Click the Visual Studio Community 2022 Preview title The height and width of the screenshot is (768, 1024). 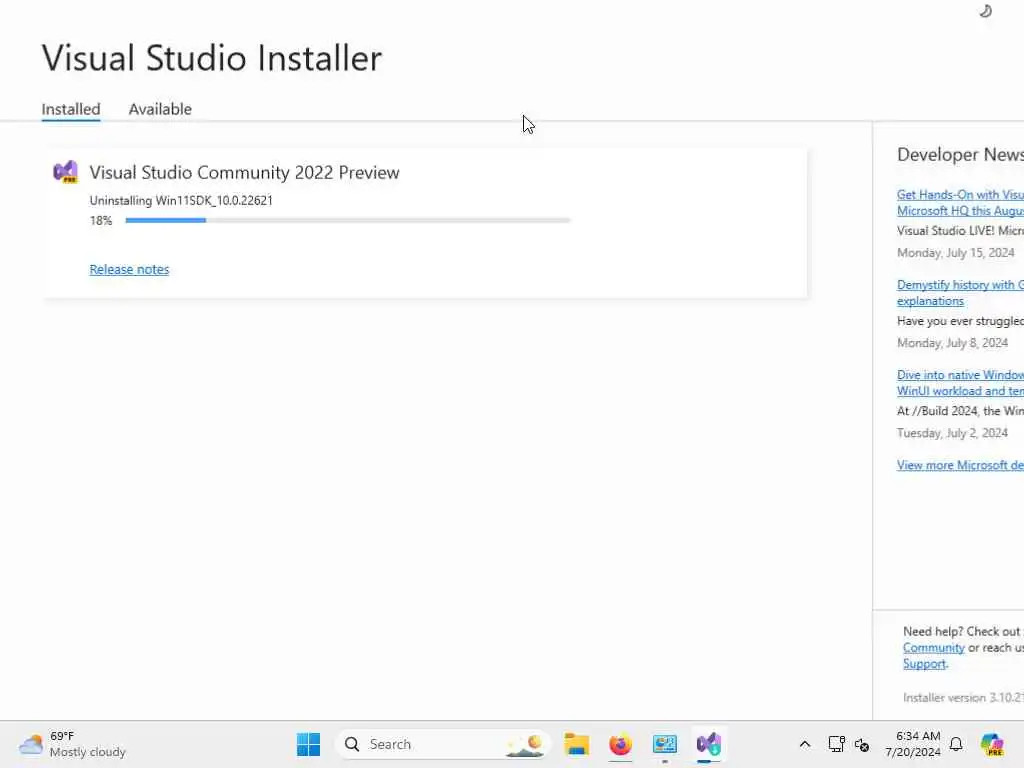coord(244,172)
